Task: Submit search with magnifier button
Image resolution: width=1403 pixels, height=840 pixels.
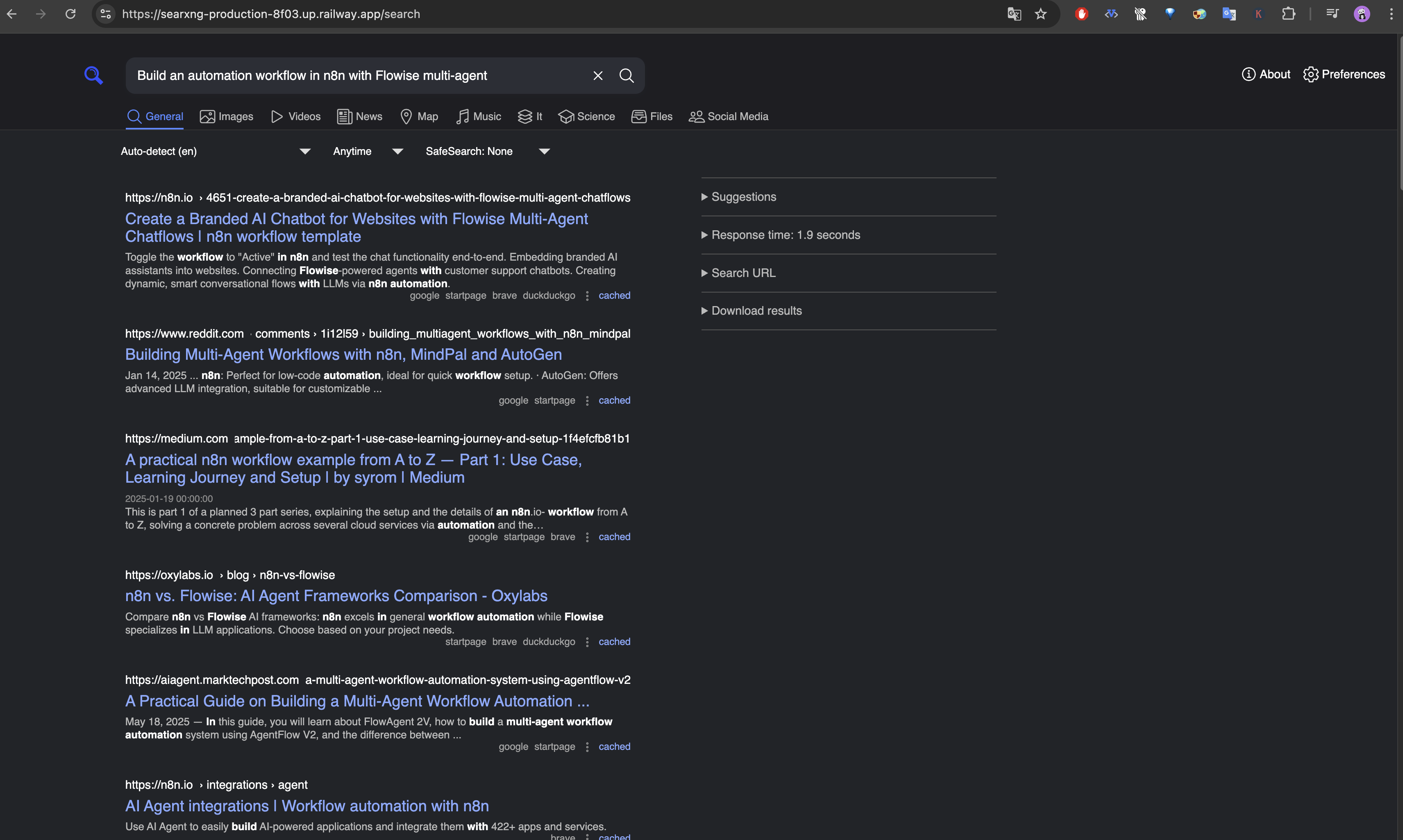Action: click(627, 75)
